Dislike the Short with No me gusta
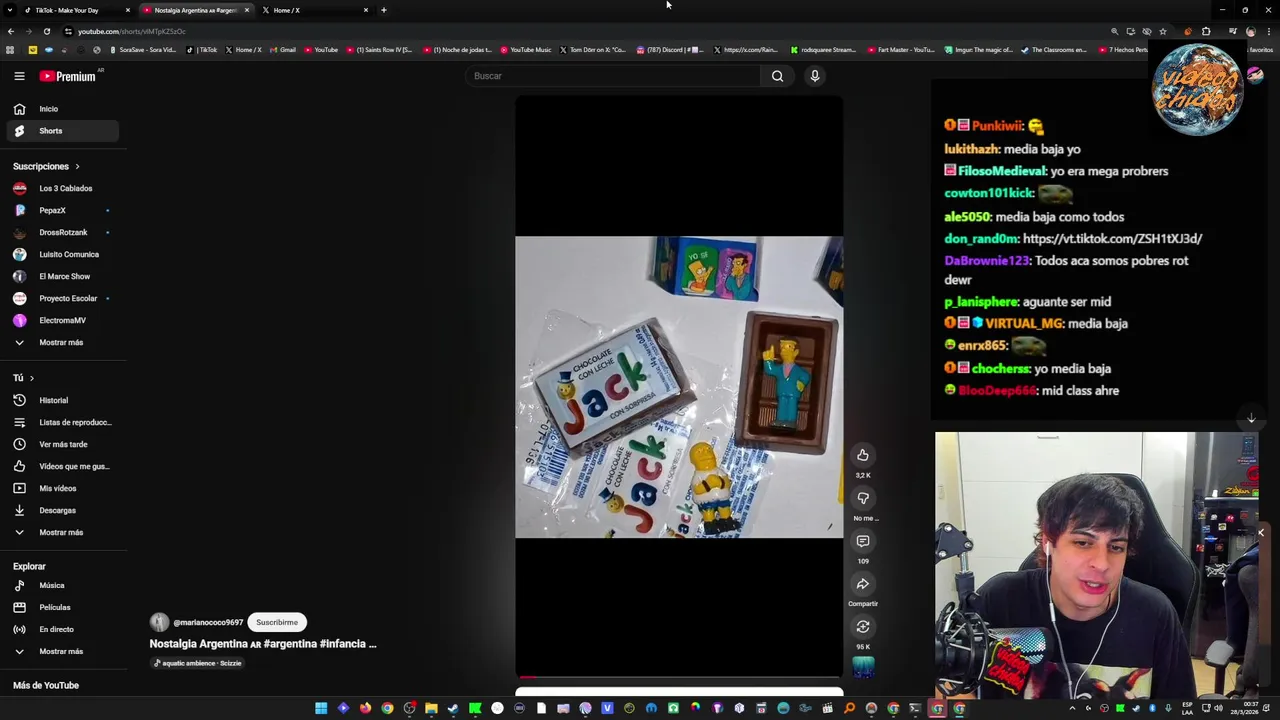This screenshot has height=720, width=1280. point(863,498)
